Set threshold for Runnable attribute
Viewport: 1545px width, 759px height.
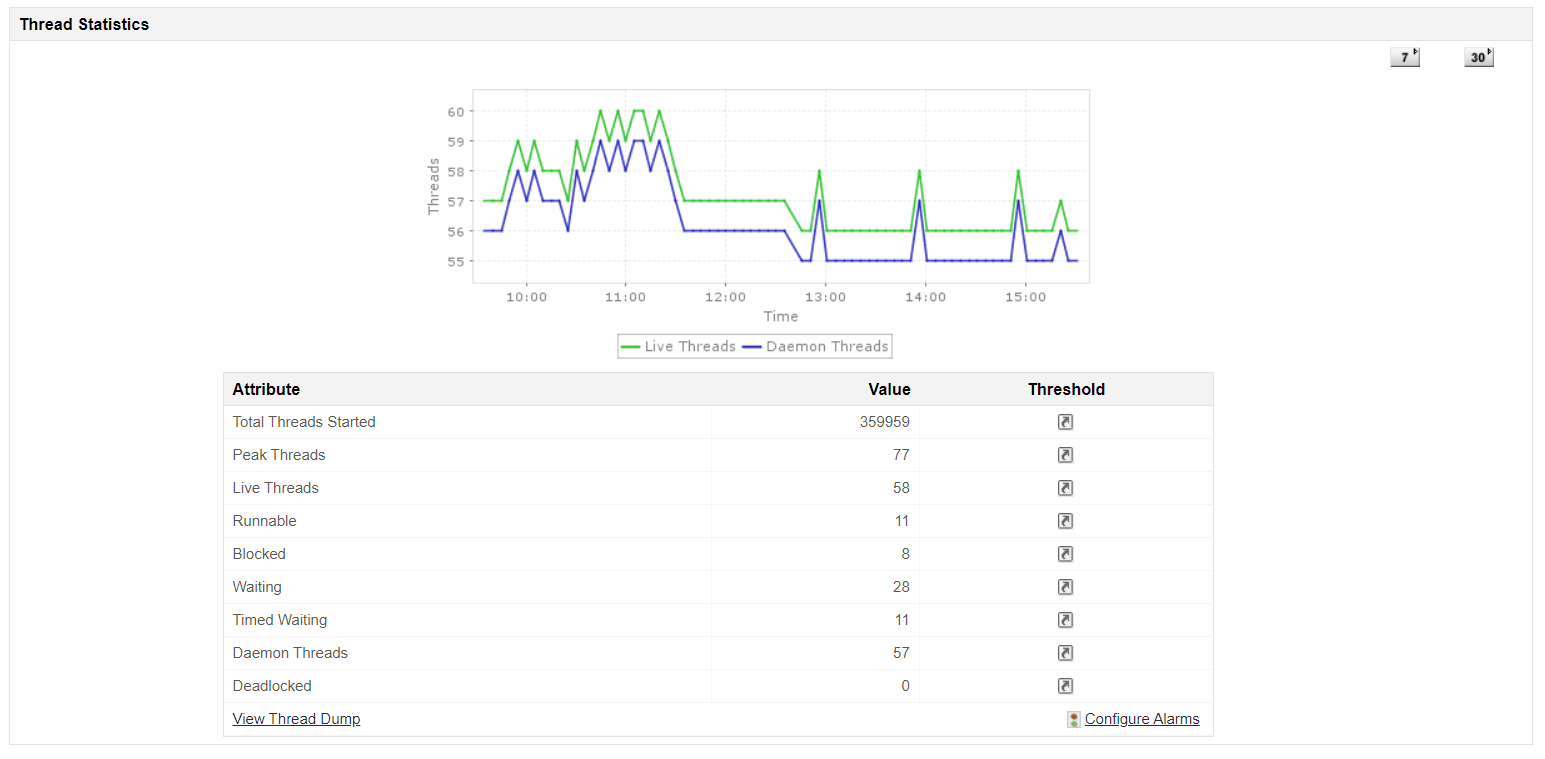pos(1064,520)
